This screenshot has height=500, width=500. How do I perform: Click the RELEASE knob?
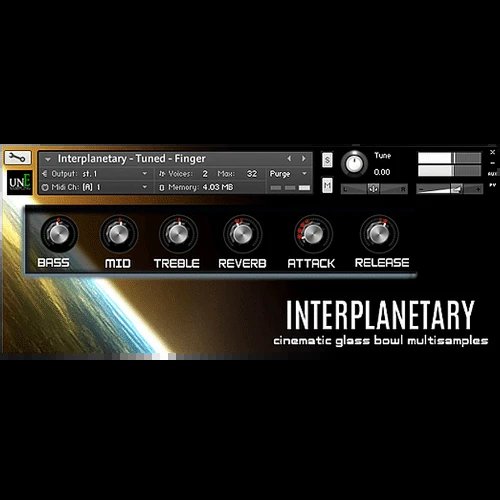pyautogui.click(x=379, y=234)
